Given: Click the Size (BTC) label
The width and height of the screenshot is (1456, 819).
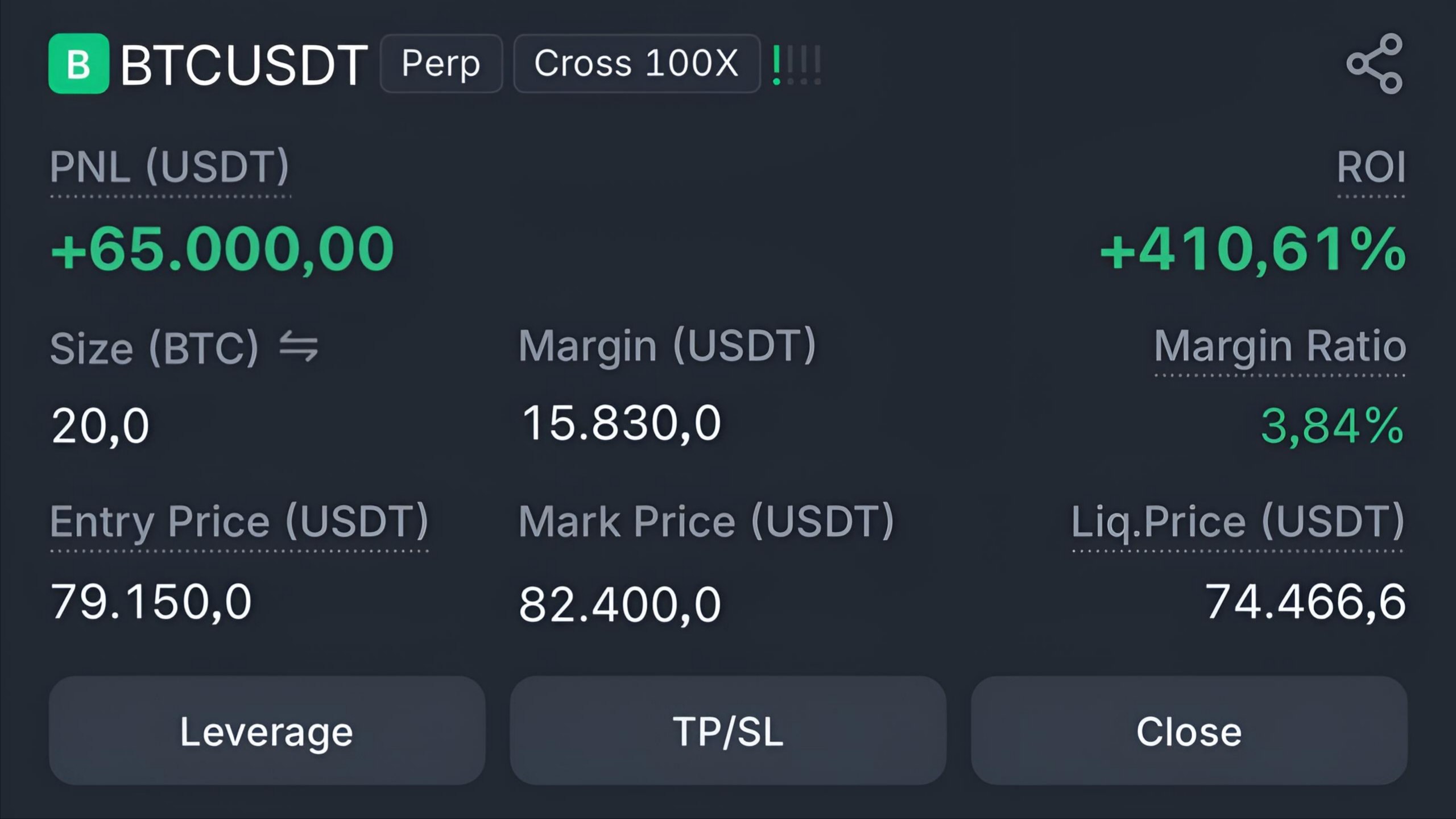Looking at the screenshot, I should (x=155, y=348).
